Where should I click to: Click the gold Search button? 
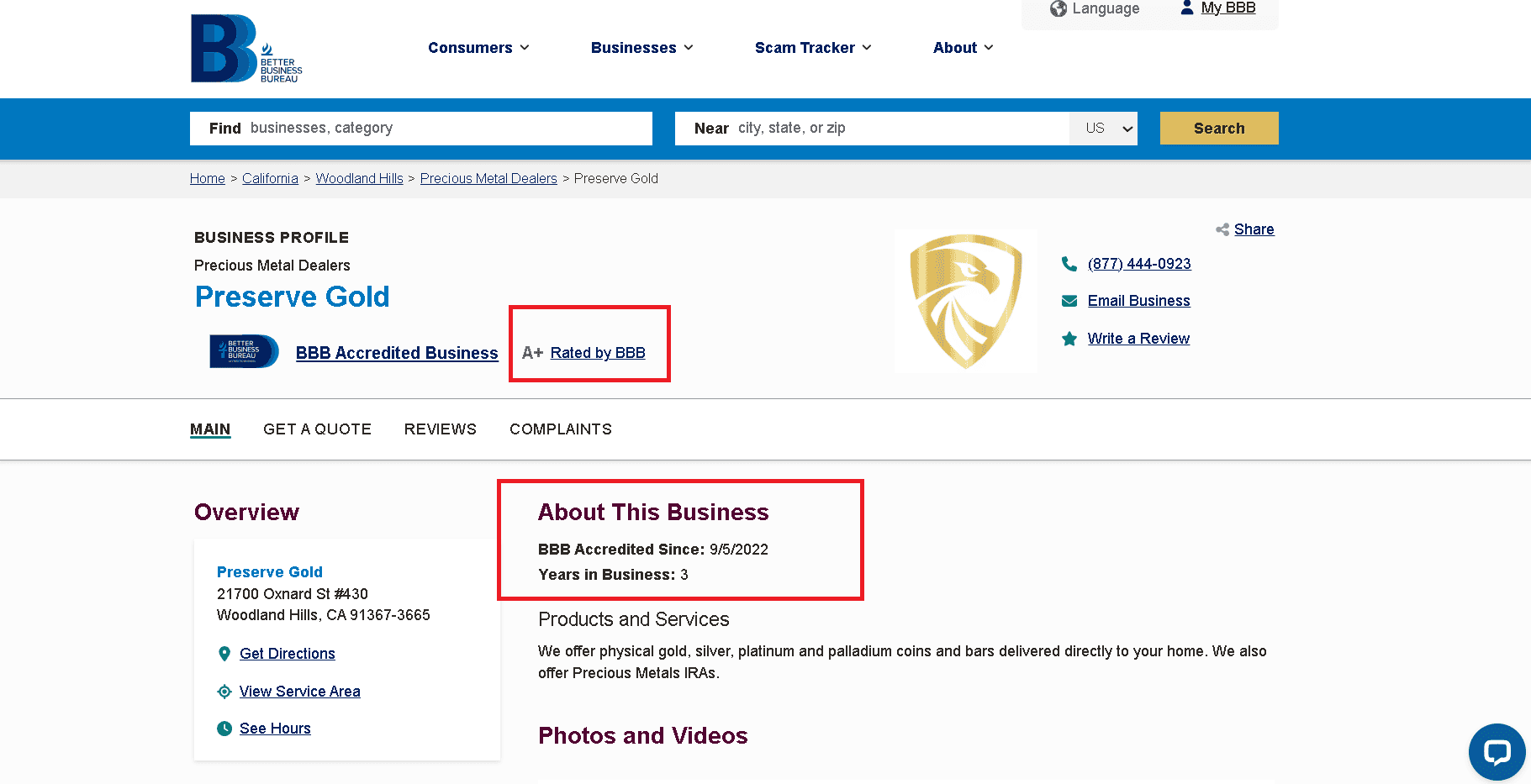pos(1219,129)
